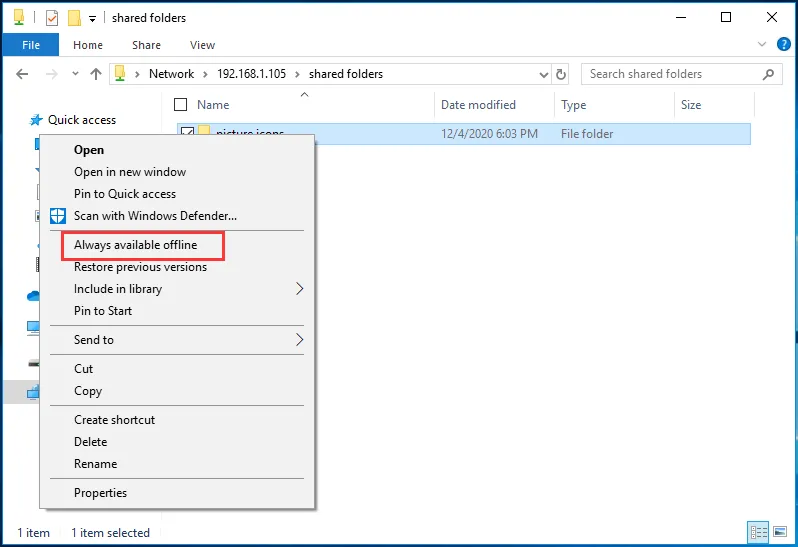This screenshot has width=798, height=547.
Task: Select Properties in the context menu
Action: point(100,493)
